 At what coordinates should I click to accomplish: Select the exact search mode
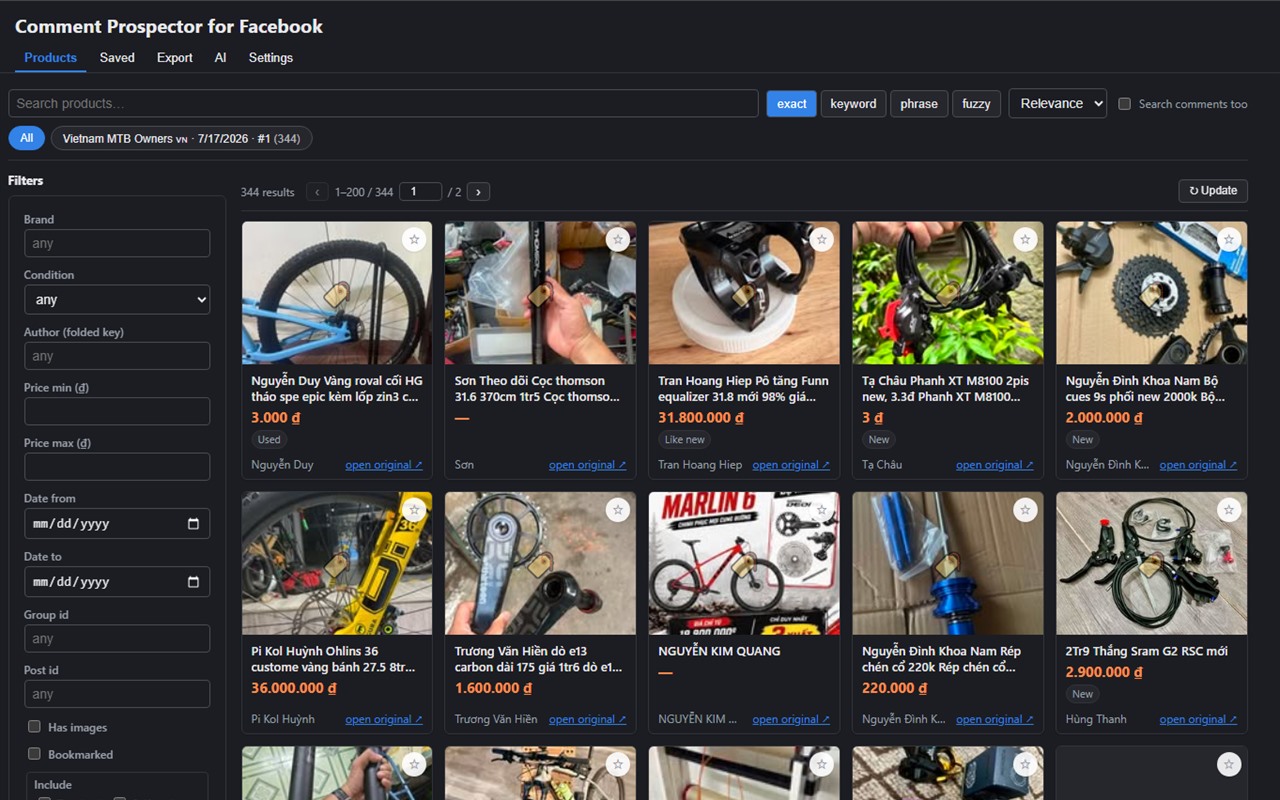pos(792,104)
